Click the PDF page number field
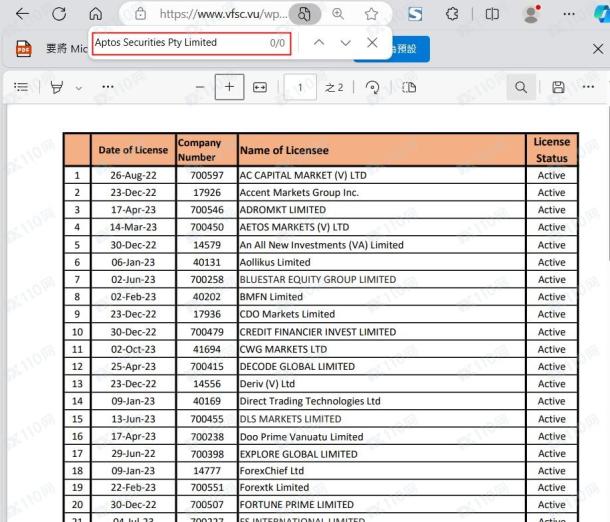 coord(300,87)
